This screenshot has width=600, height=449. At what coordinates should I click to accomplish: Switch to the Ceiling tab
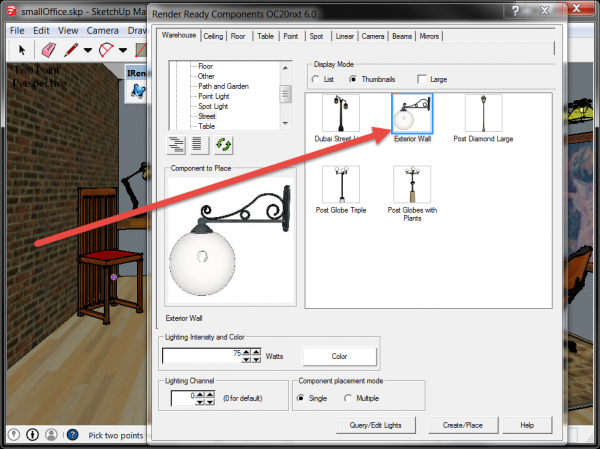pyautogui.click(x=213, y=36)
